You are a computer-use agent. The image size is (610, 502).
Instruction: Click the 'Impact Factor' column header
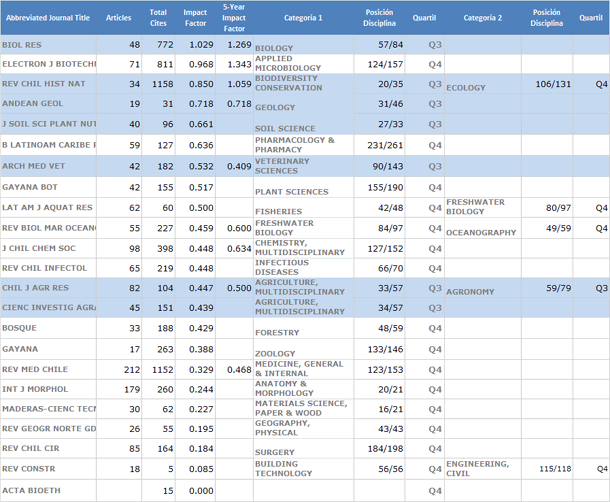coord(195,18)
